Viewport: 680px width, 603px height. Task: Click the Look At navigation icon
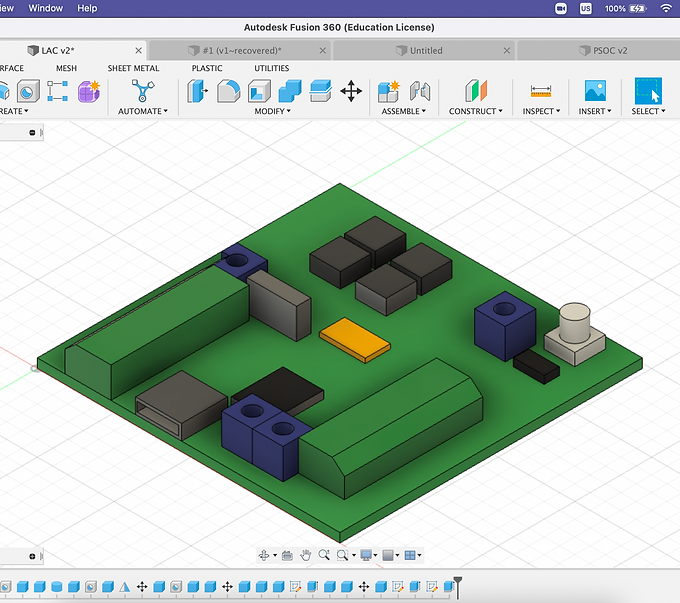[x=287, y=555]
